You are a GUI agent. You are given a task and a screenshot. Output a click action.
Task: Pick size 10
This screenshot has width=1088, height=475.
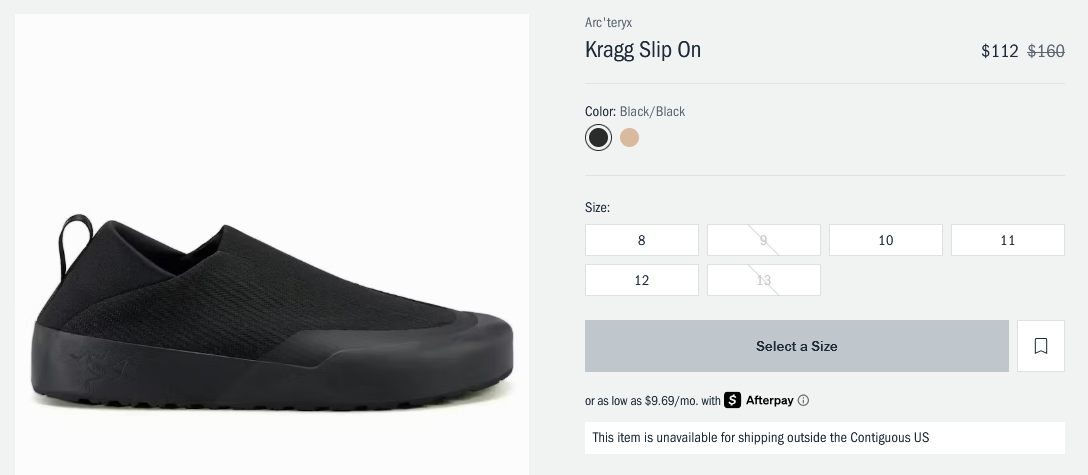(885, 240)
